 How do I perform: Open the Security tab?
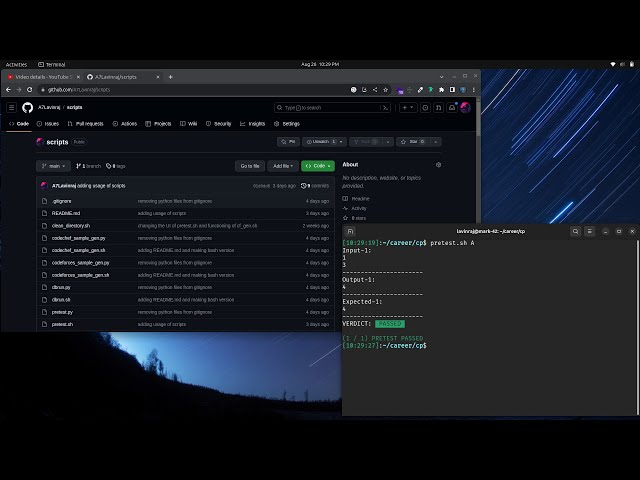click(x=219, y=124)
